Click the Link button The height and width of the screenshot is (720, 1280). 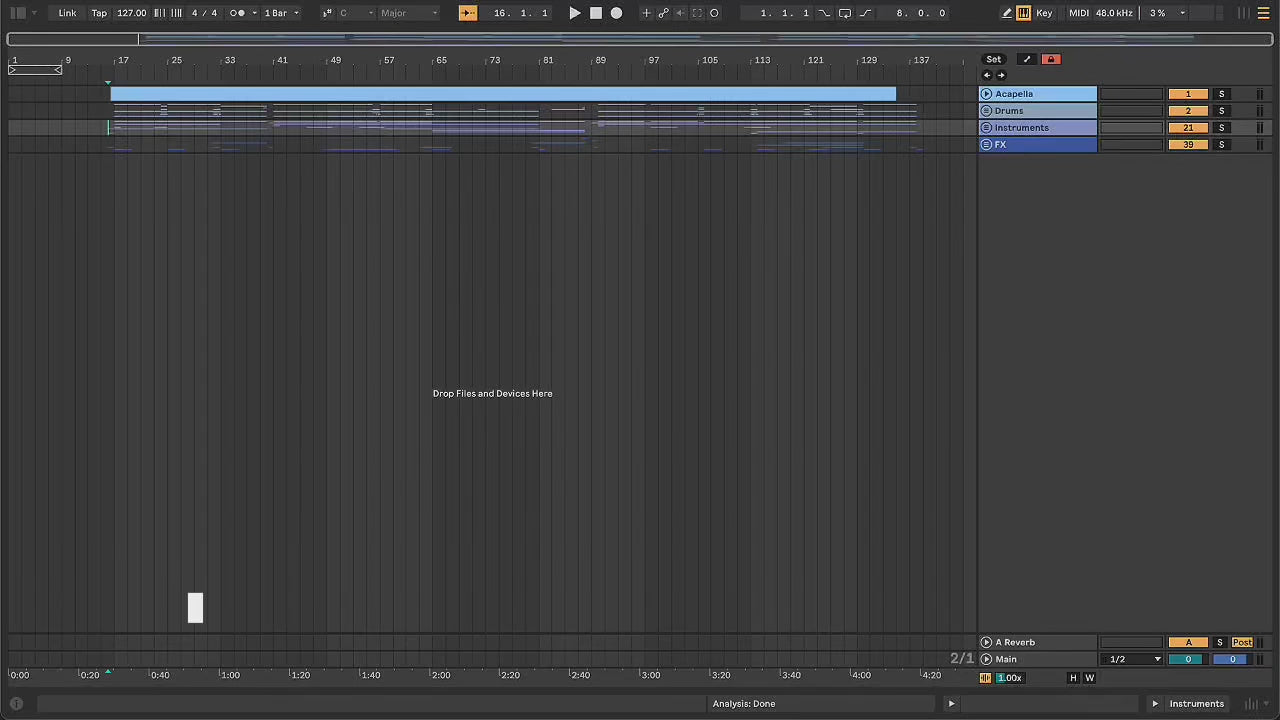[x=67, y=13]
